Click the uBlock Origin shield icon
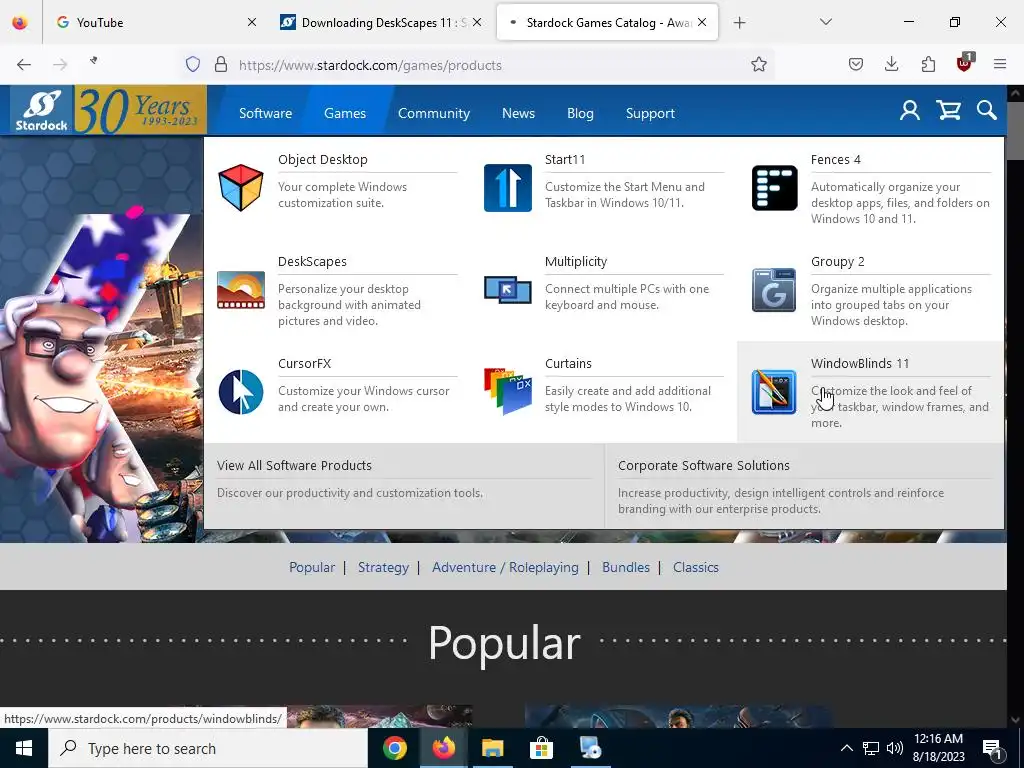This screenshot has height=768, width=1024. tap(965, 63)
